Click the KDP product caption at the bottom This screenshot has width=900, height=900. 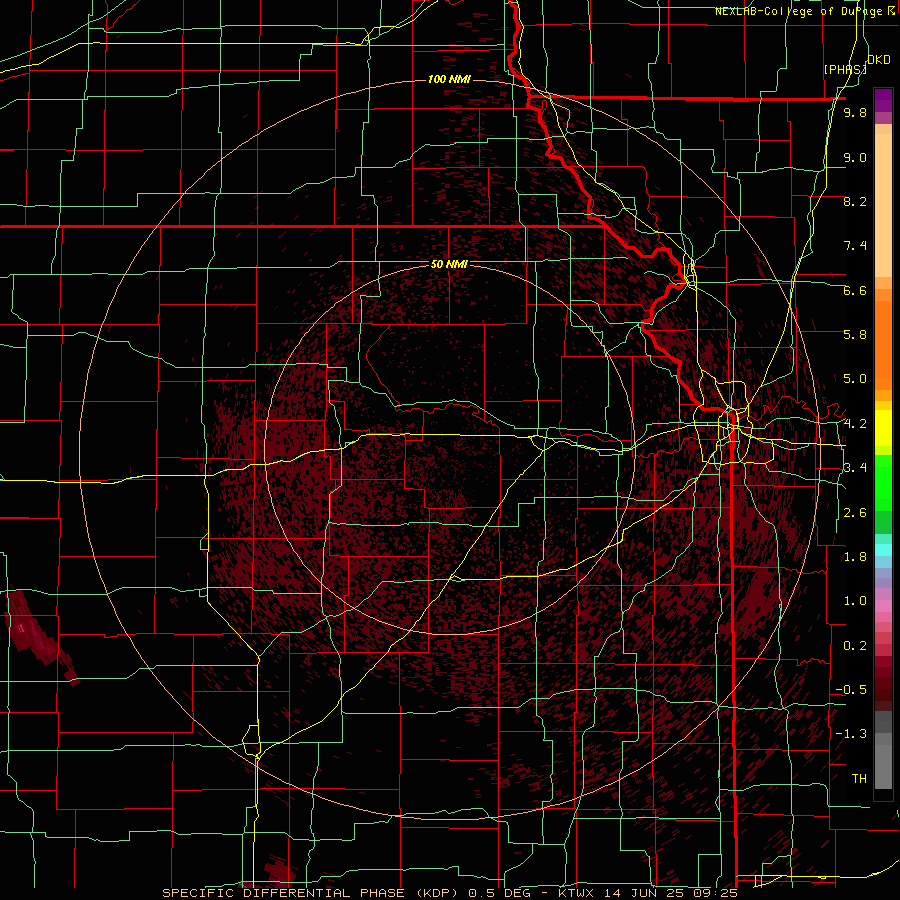click(450, 893)
